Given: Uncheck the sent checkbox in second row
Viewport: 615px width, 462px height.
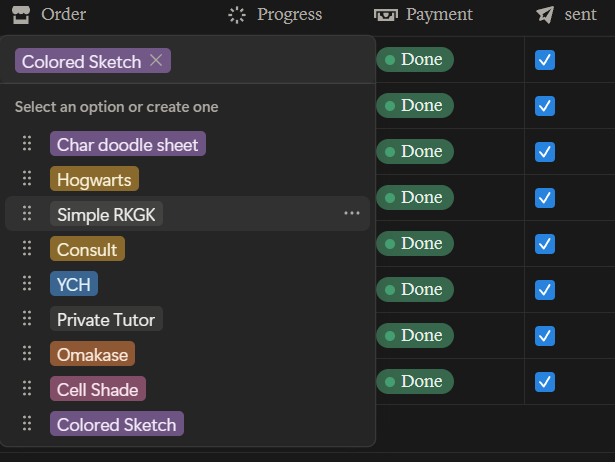Looking at the screenshot, I should click(545, 105).
